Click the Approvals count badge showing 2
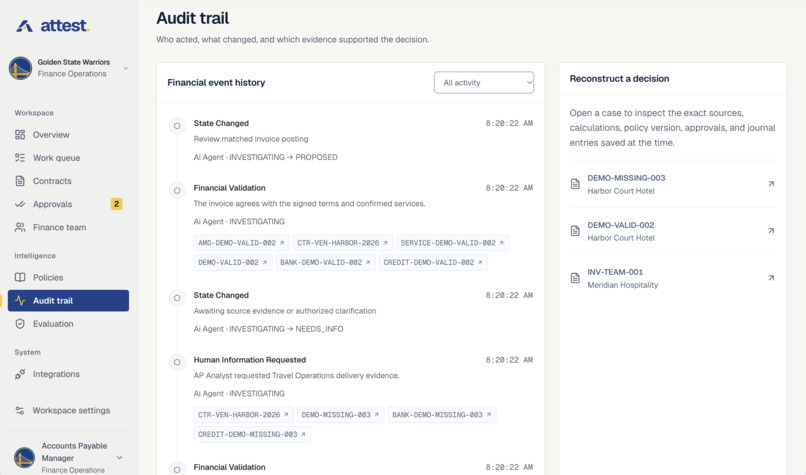 pyautogui.click(x=117, y=204)
